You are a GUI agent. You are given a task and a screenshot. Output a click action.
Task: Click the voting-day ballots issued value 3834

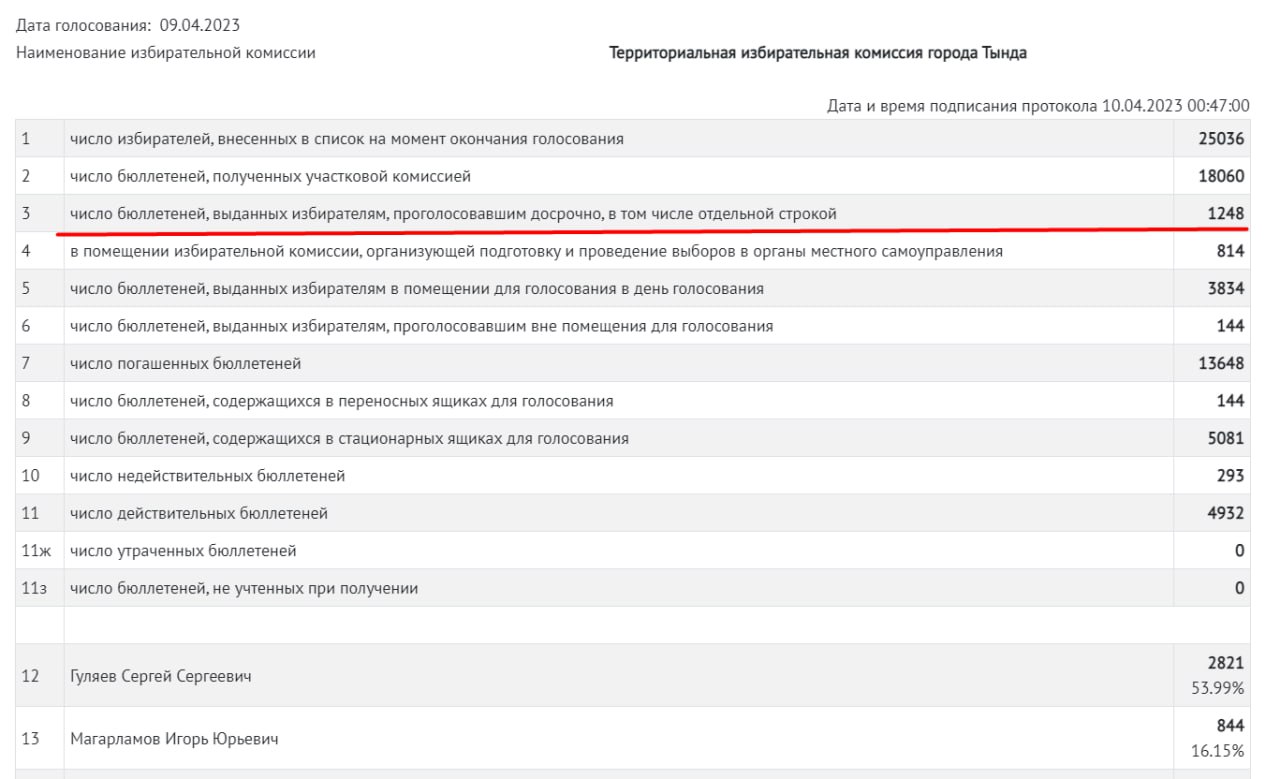pyautogui.click(x=1225, y=289)
